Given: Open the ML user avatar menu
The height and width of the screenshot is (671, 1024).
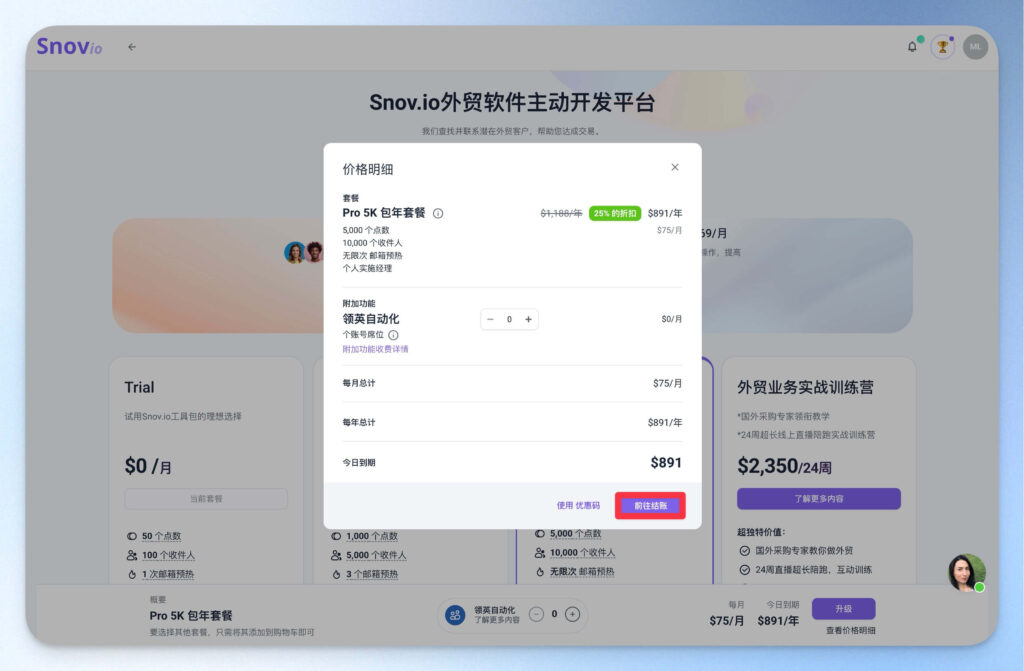Looking at the screenshot, I should [975, 46].
